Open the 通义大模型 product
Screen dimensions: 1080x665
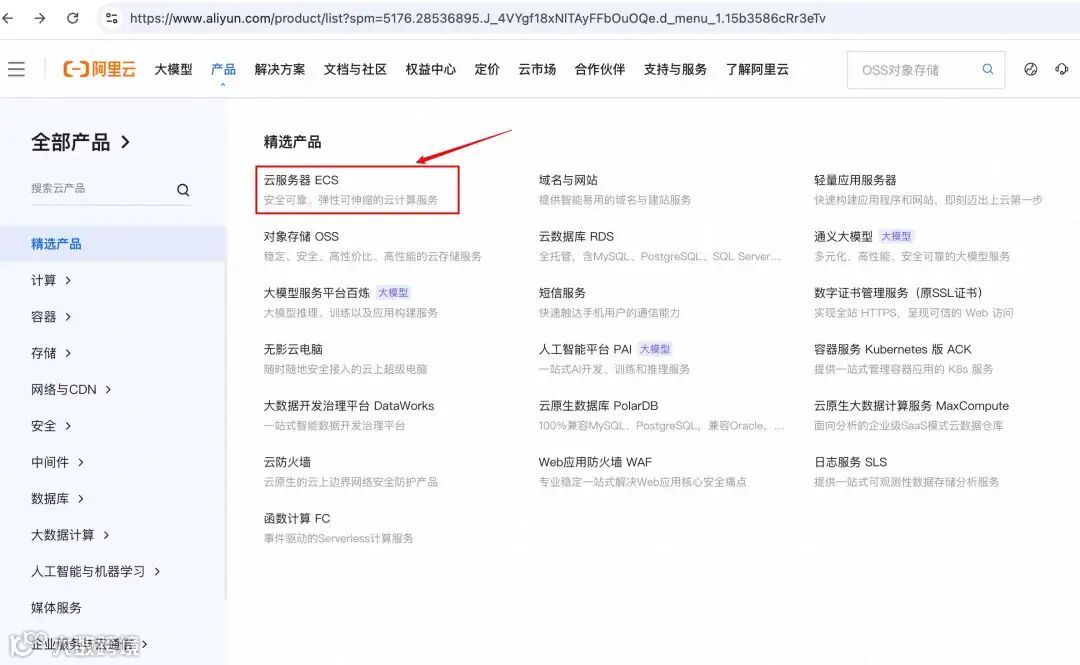pyautogui.click(x=843, y=236)
